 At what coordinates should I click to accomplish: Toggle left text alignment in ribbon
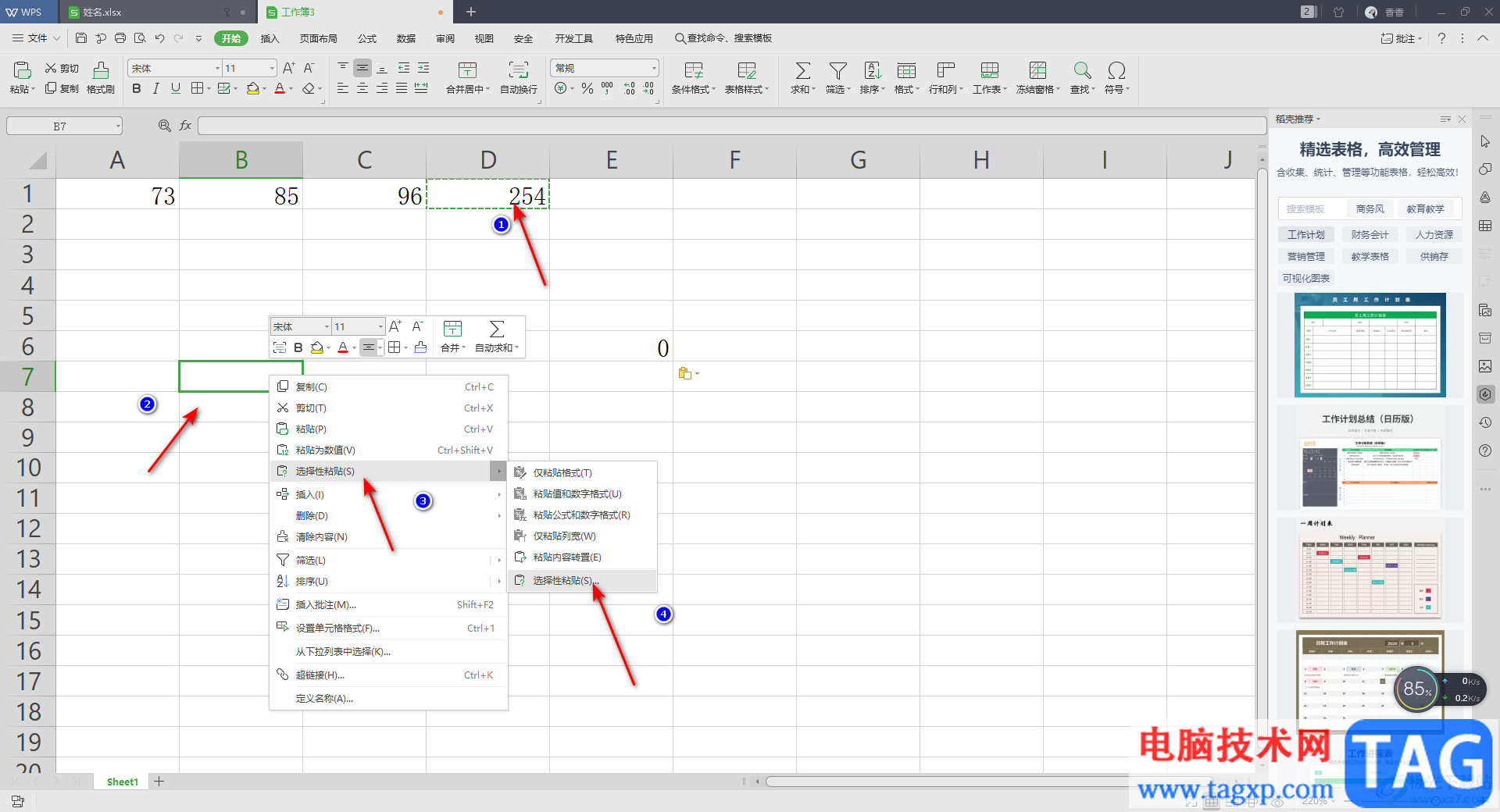tap(343, 89)
